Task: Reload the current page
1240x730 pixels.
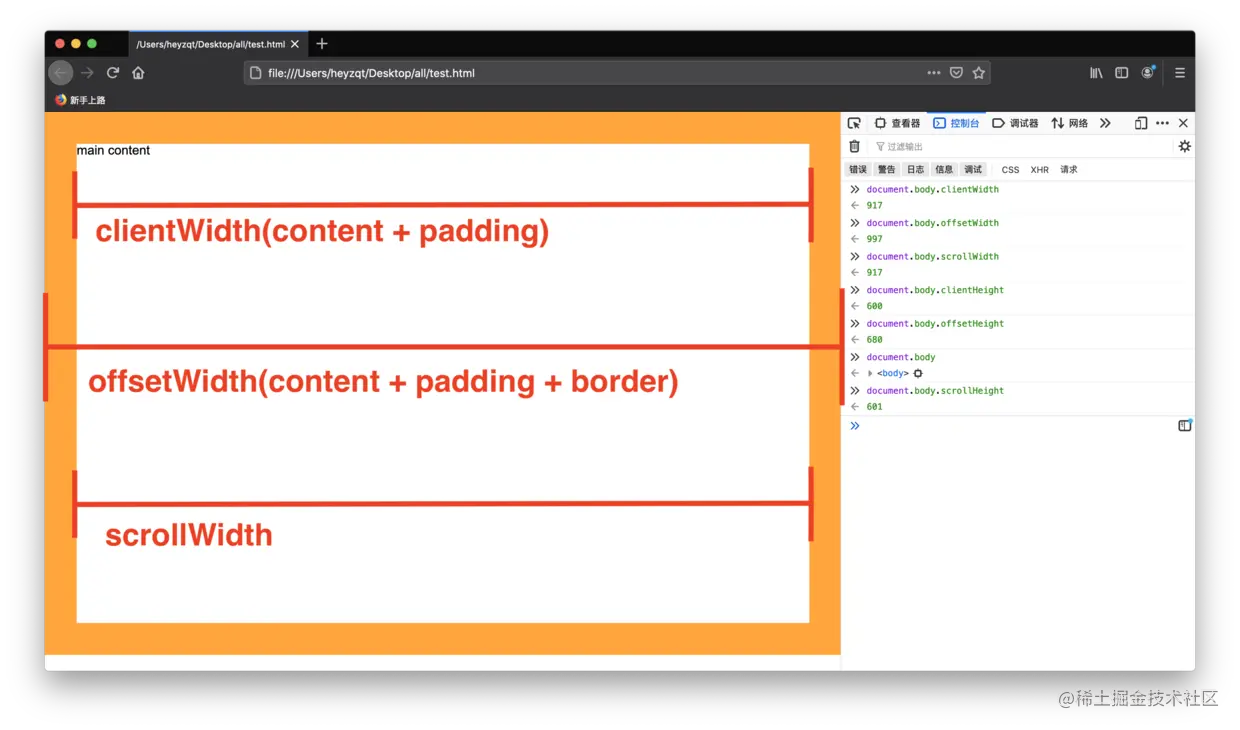Action: (113, 73)
